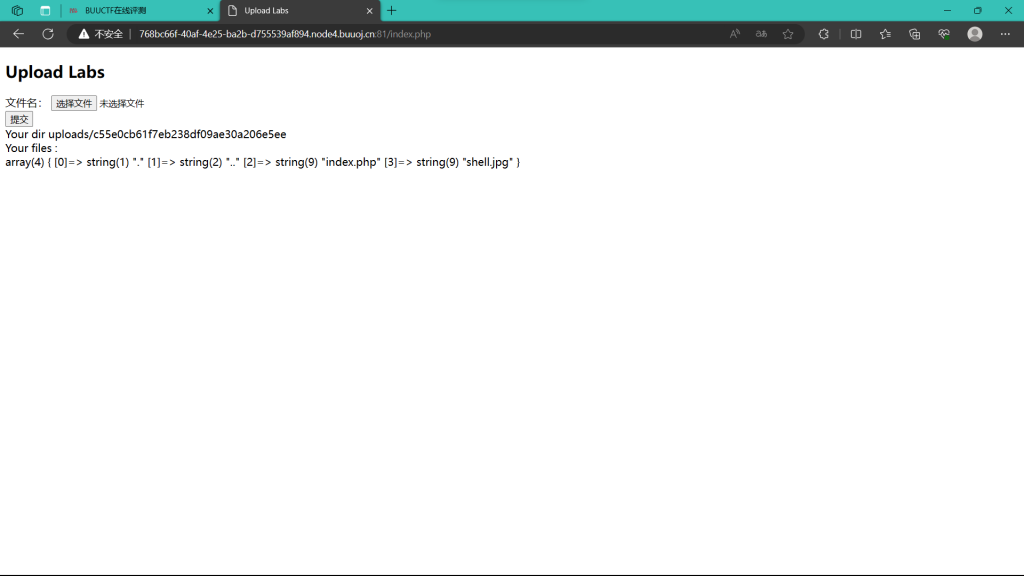Image resolution: width=1024 pixels, height=576 pixels.
Task: Click the 未选择文件 file status text
Action: [121, 103]
